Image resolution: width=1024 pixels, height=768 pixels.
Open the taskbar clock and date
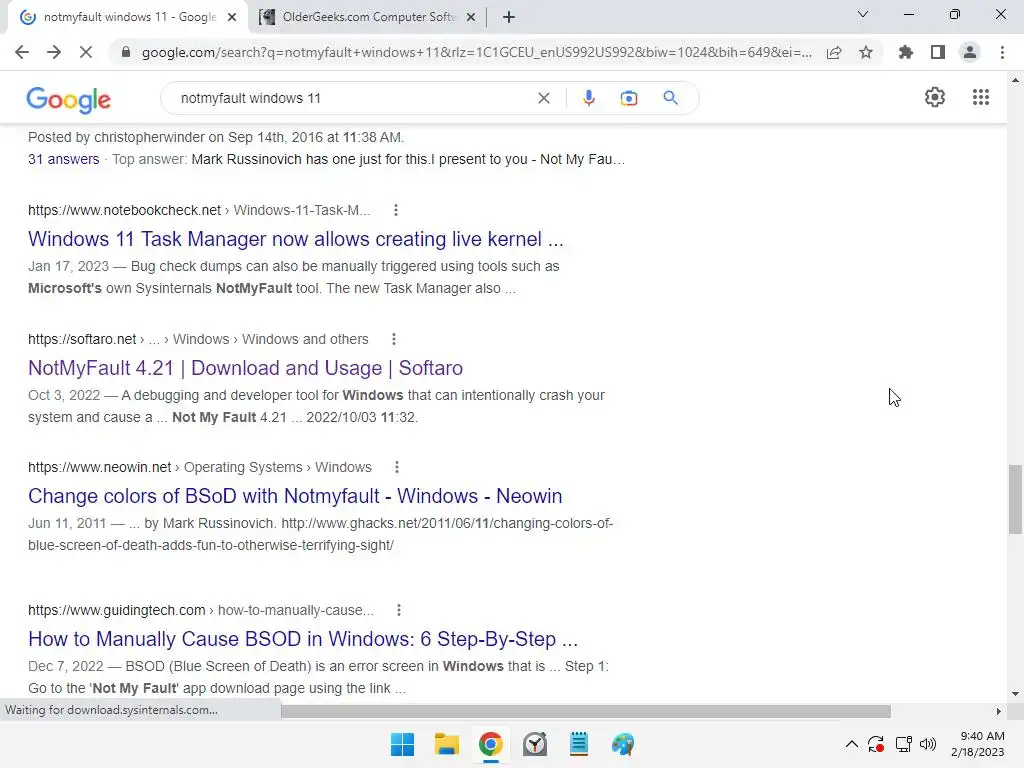click(x=978, y=744)
